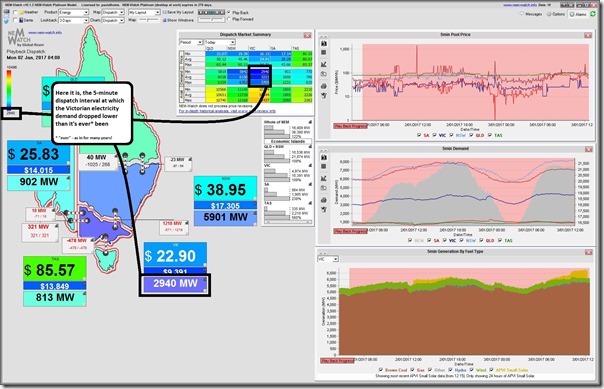This screenshot has height=389, width=604.
Task: Open the Product Energy dropdown
Action: pyautogui.click(x=74, y=12)
